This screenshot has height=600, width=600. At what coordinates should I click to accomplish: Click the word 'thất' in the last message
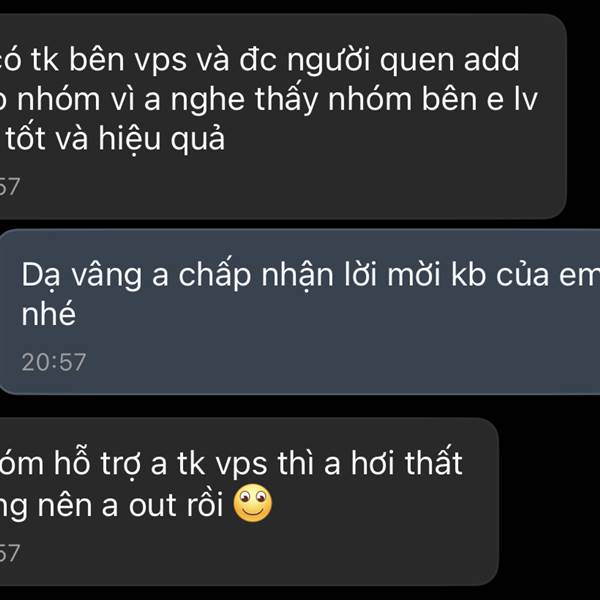click(x=434, y=462)
